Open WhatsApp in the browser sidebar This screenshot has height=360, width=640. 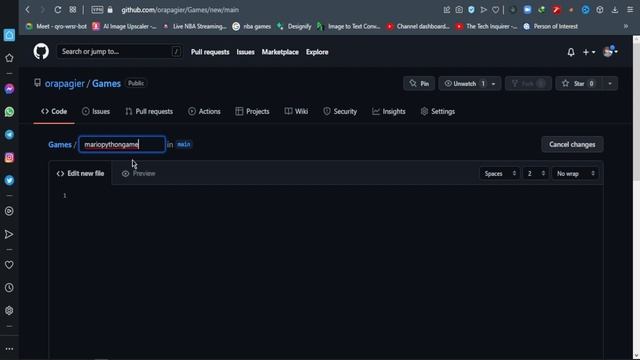tap(9, 112)
